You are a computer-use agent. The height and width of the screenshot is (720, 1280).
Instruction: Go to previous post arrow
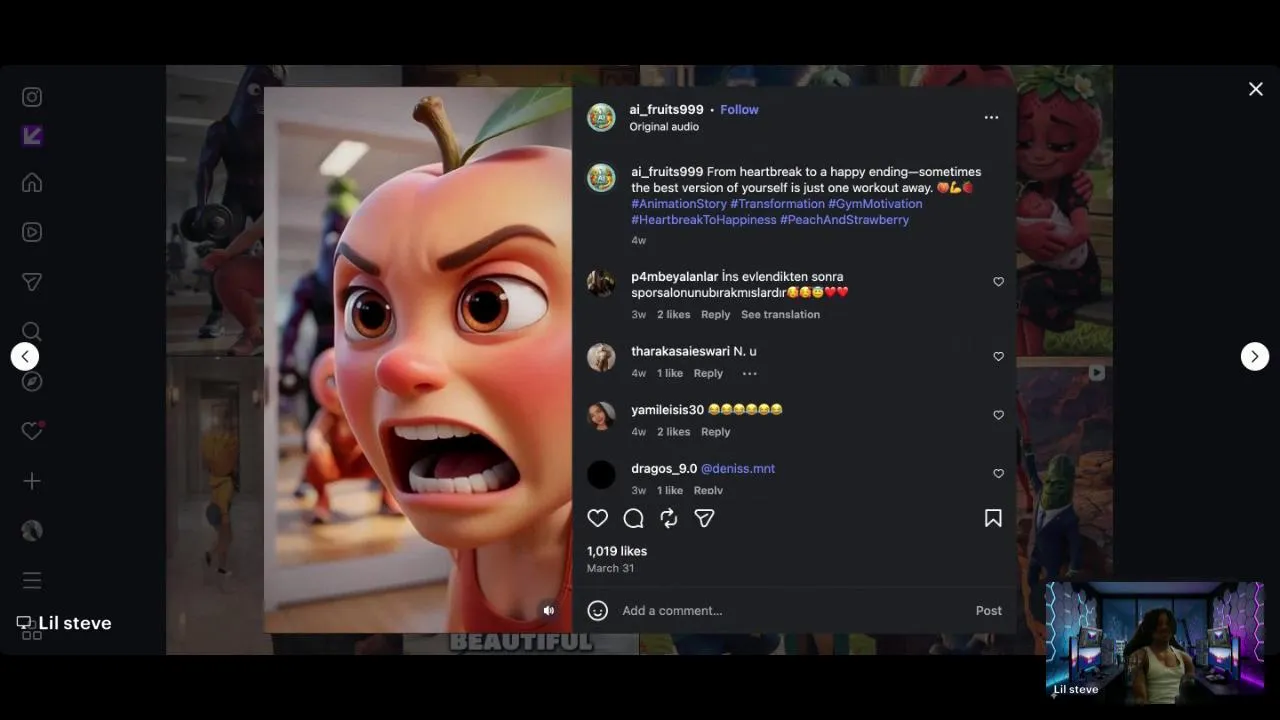tap(25, 356)
